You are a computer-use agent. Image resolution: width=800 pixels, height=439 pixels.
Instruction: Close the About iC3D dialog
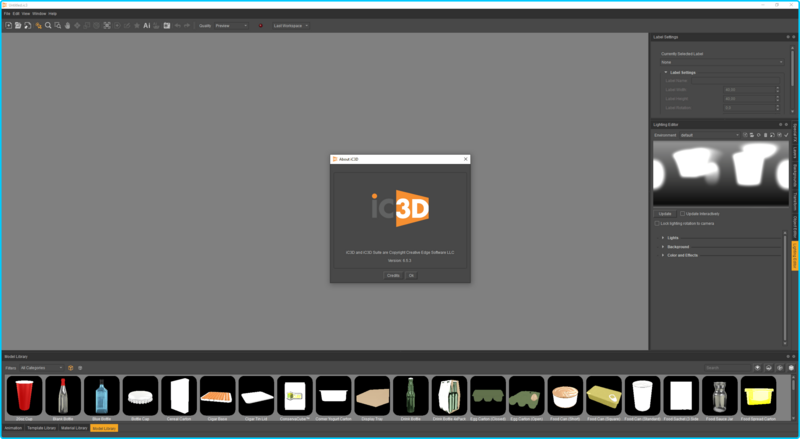465,159
